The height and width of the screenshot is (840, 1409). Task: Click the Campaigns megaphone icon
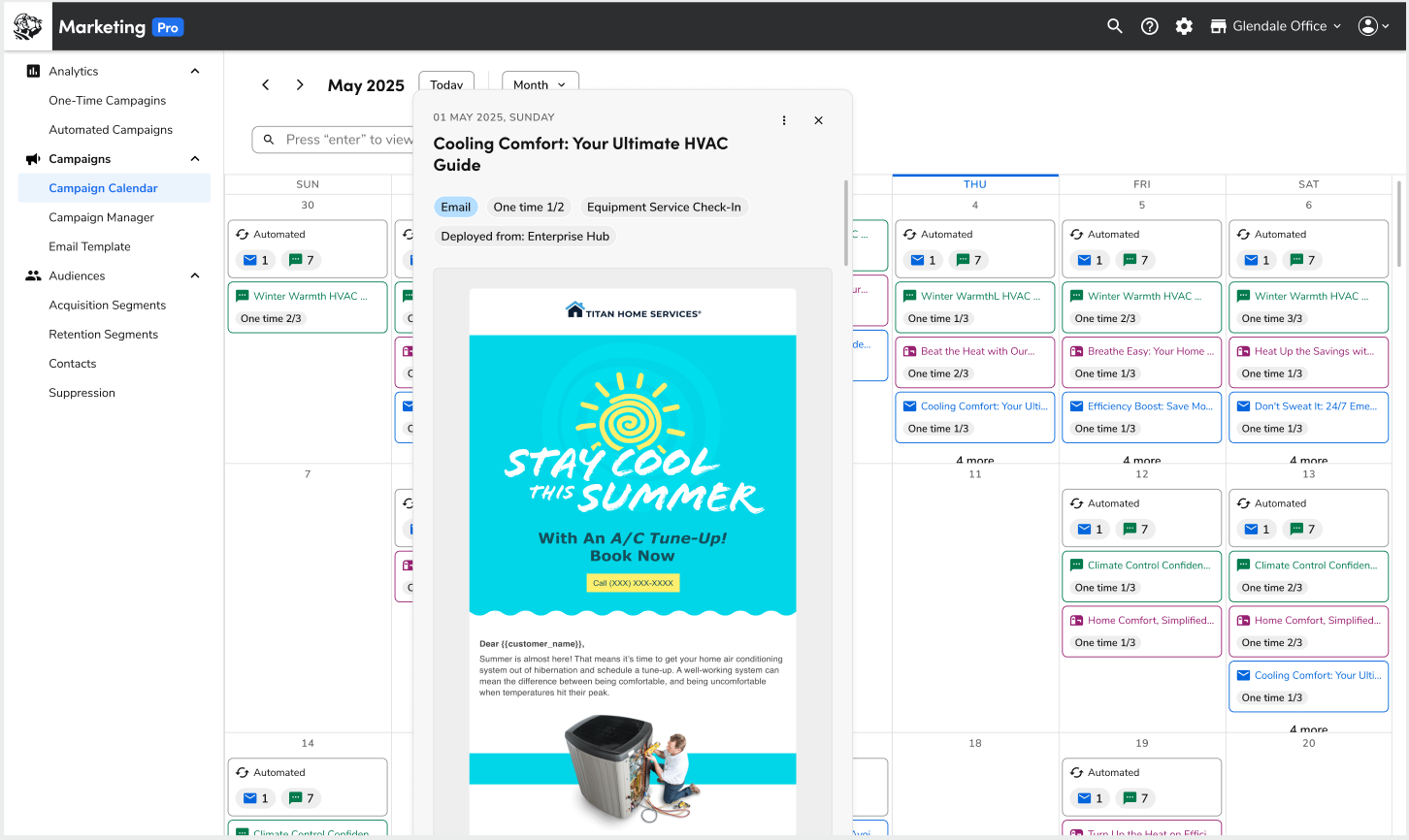33,159
